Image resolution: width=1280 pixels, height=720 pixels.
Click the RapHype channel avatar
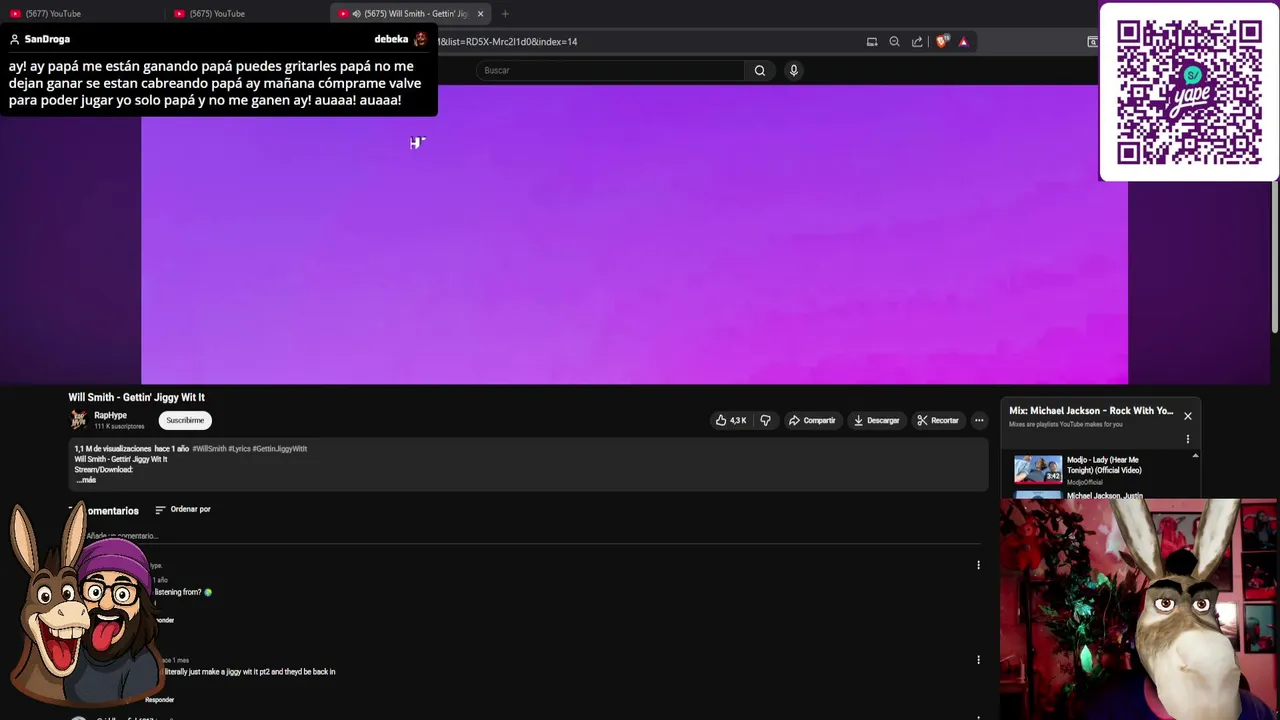[78, 420]
